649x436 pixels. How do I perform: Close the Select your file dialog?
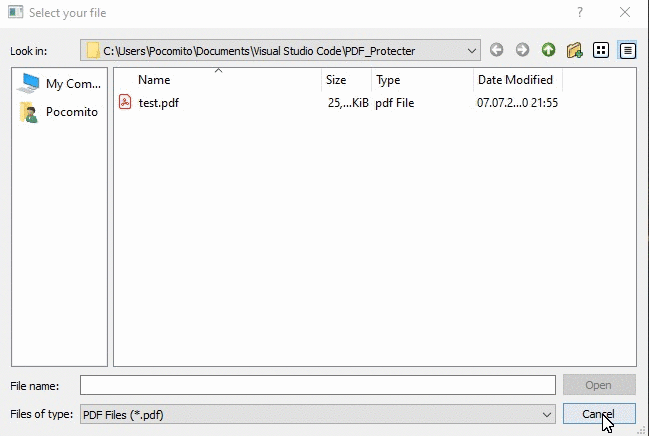(625, 12)
